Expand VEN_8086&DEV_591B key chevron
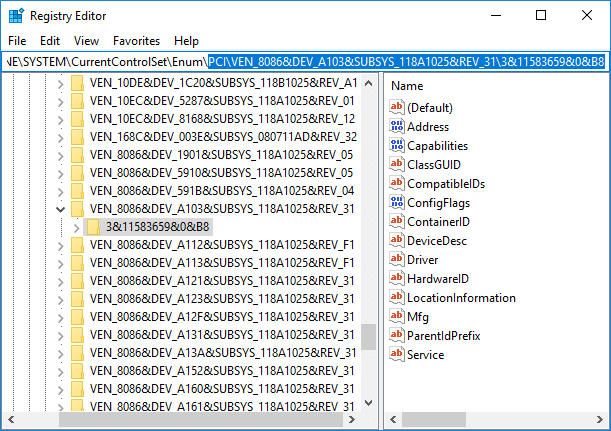 [x=60, y=192]
